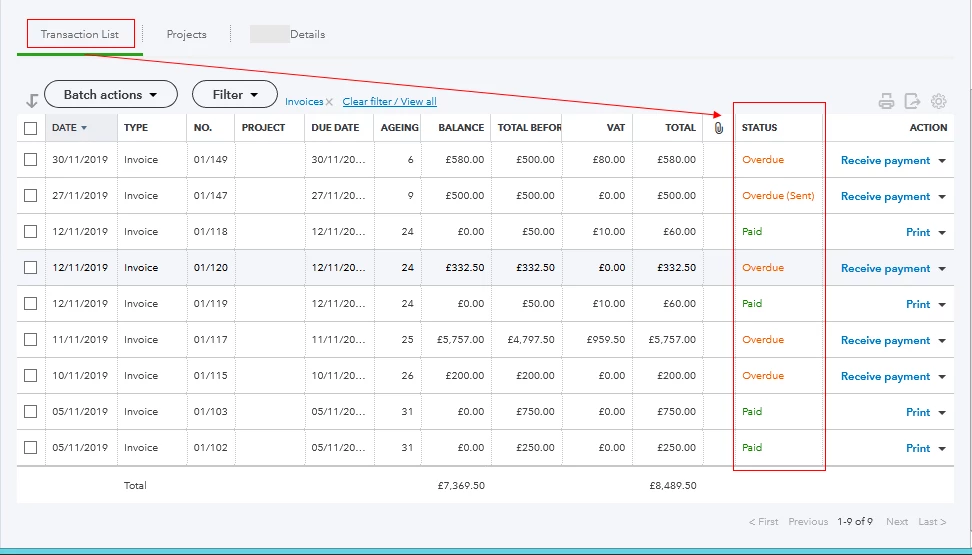Jump to Last page of results
972x555 pixels.
(932, 522)
